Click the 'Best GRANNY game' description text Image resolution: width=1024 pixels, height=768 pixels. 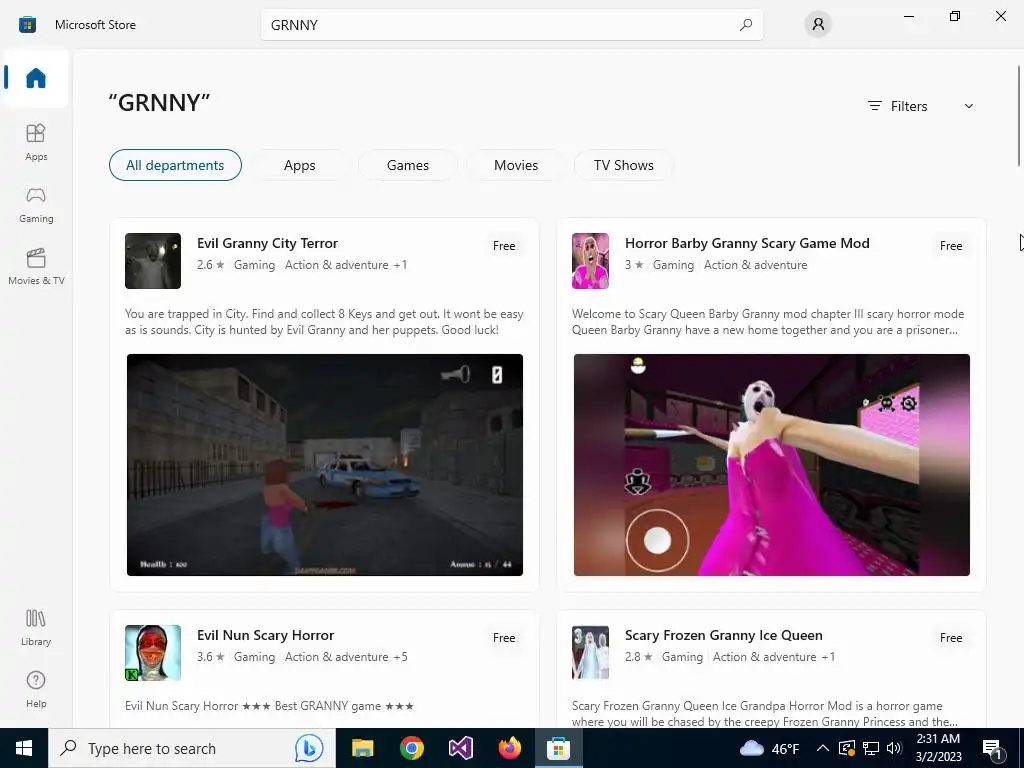click(269, 706)
